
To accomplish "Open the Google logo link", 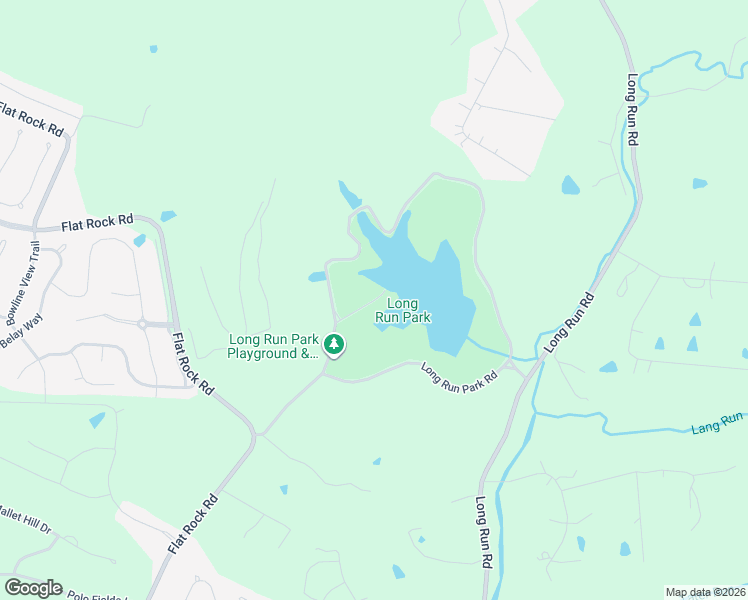I will 33,588.
